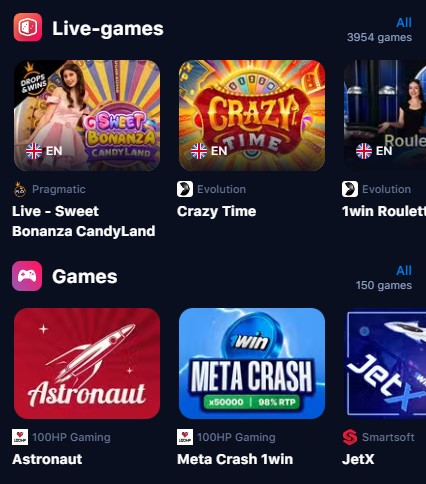Click the Live-games dice icon

pyautogui.click(x=28, y=27)
